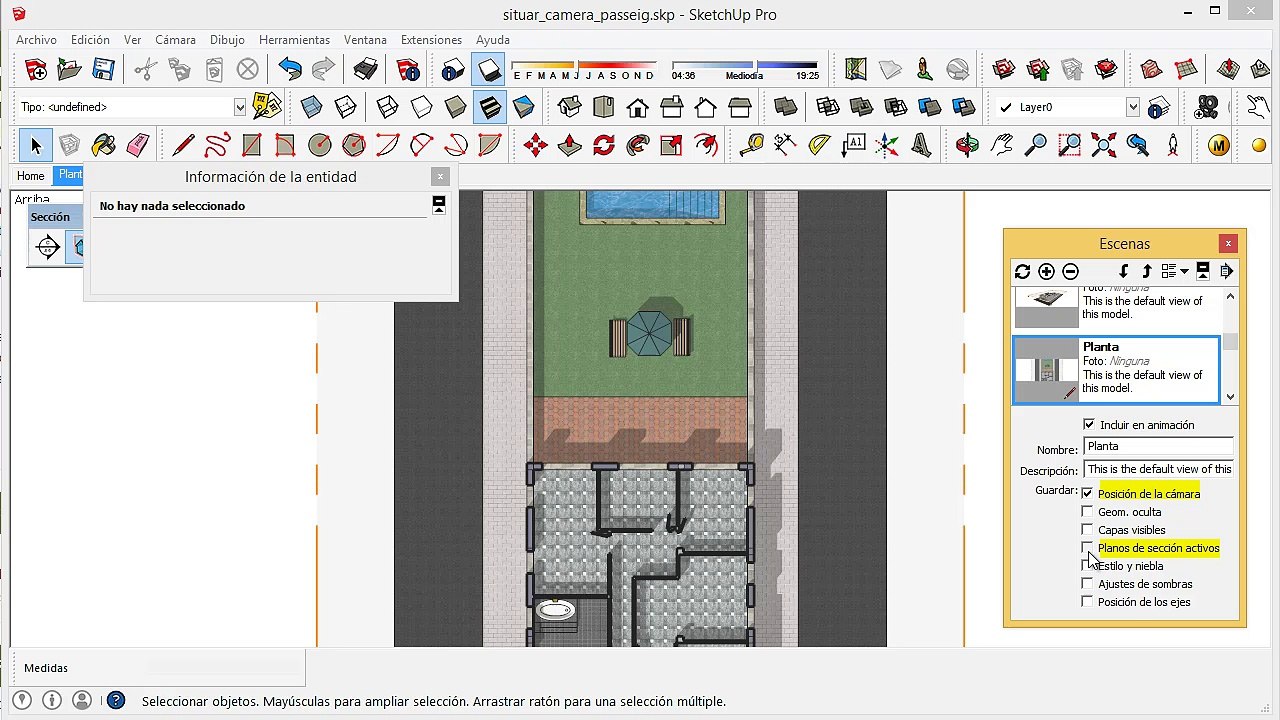The width and height of the screenshot is (1280, 720).
Task: Toggle Incluir en animación checkbox
Action: (x=1088, y=425)
